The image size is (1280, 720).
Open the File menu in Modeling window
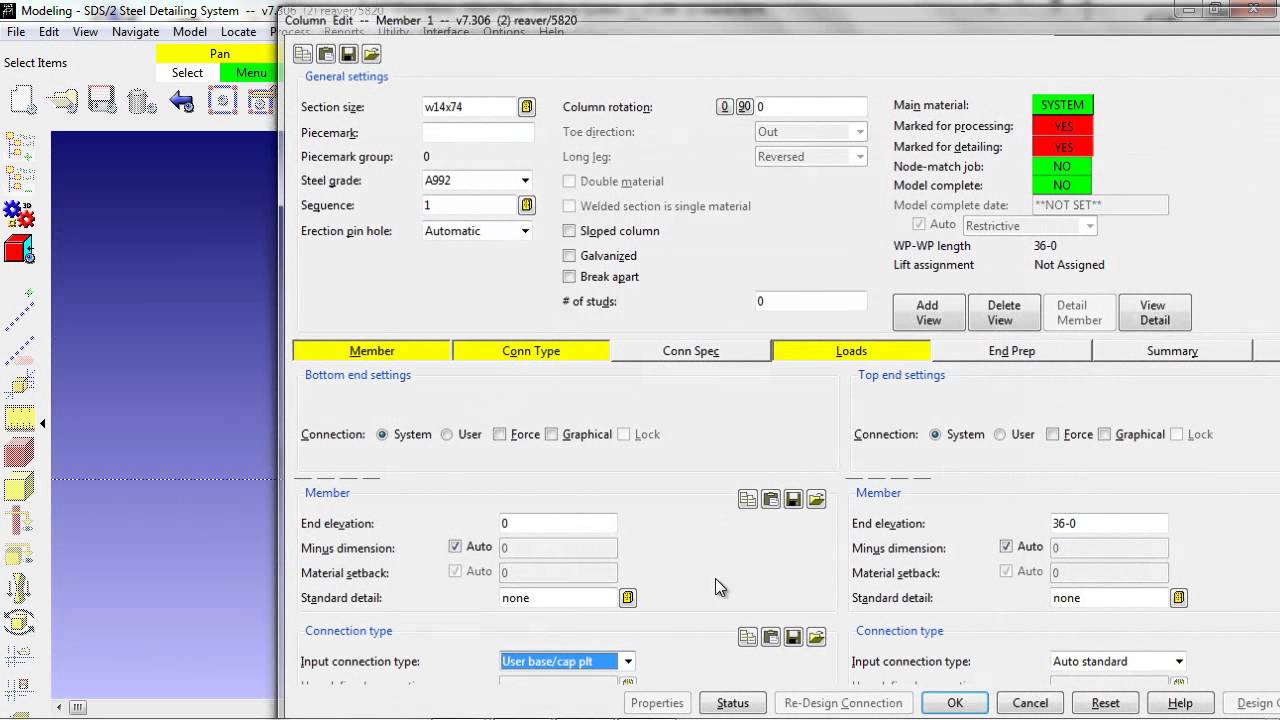(16, 32)
